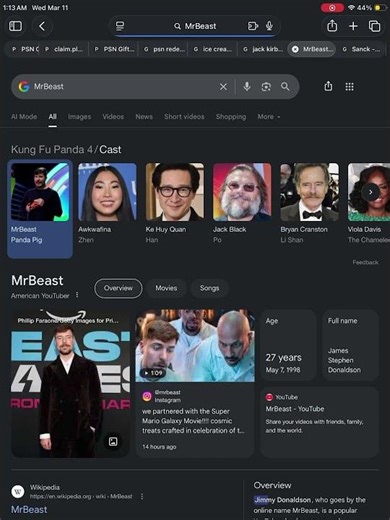
Task: Close the MrBeast tab with X
Action: [295, 49]
